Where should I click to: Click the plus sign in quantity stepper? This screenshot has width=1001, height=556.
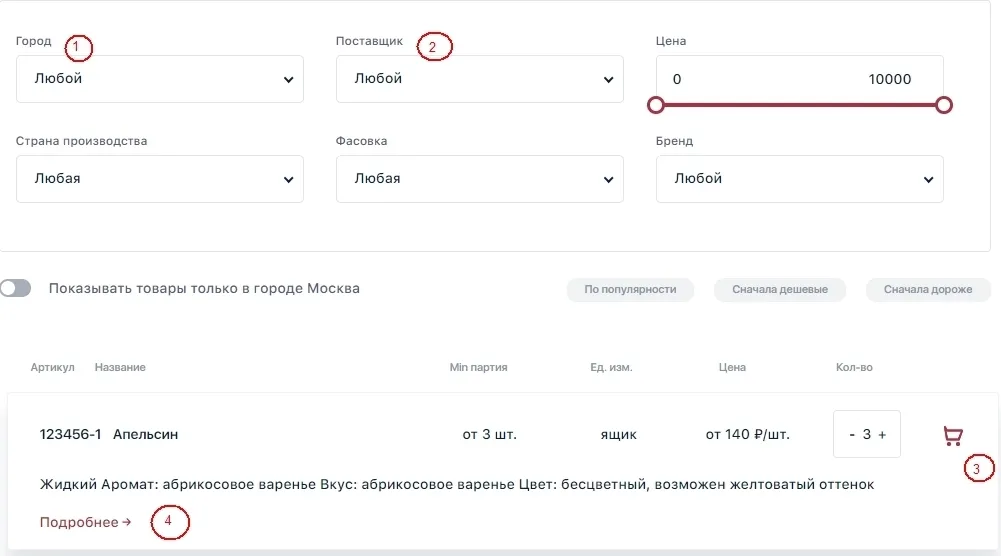(x=882, y=435)
